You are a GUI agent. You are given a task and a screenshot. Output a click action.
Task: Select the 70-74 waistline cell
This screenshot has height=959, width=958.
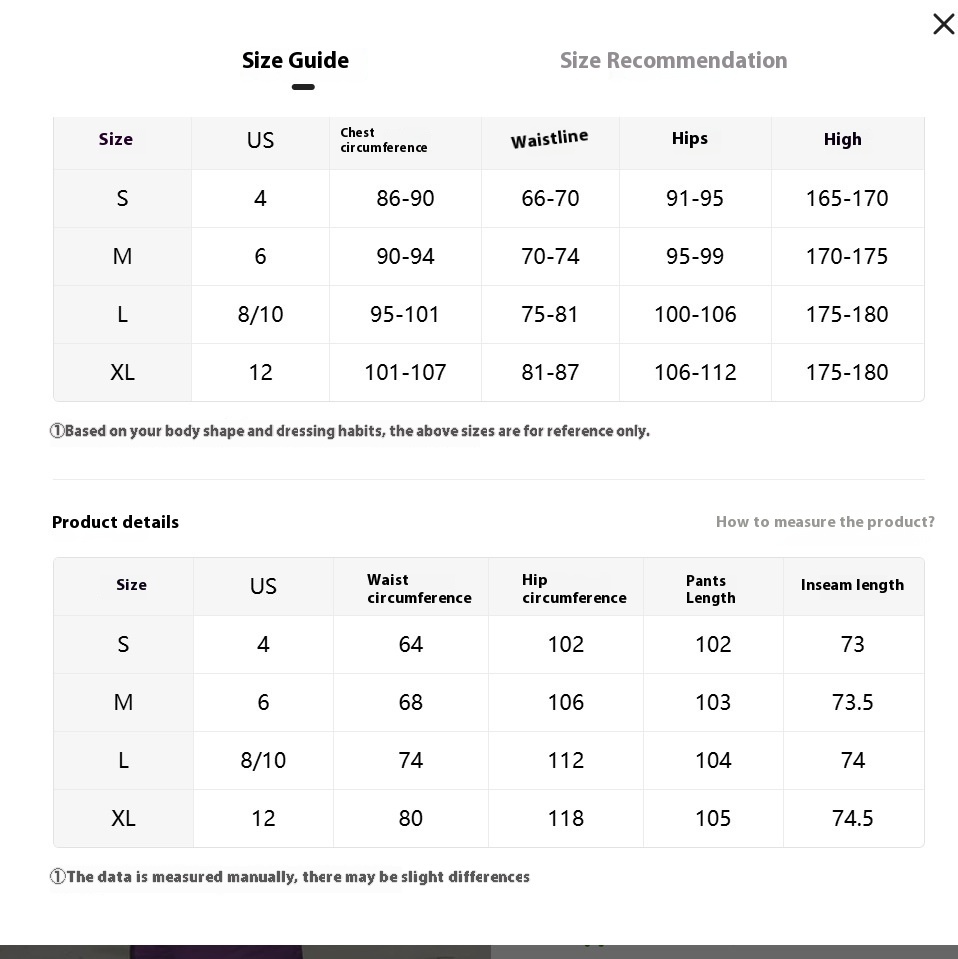tap(550, 256)
